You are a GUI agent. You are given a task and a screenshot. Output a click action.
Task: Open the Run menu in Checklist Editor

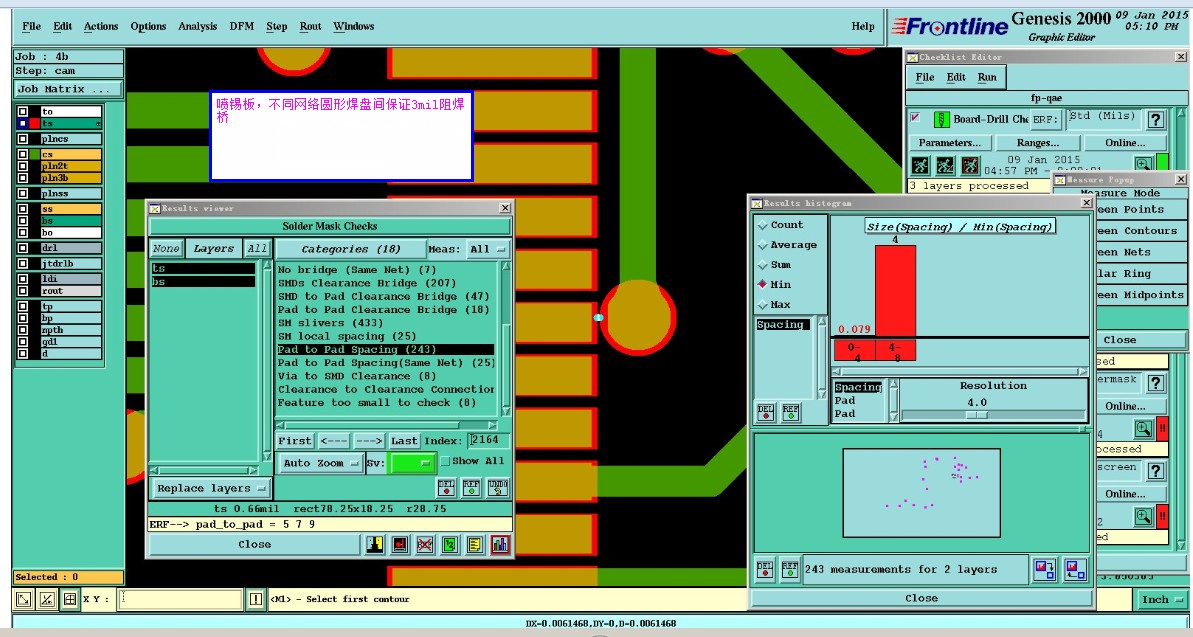click(987, 78)
